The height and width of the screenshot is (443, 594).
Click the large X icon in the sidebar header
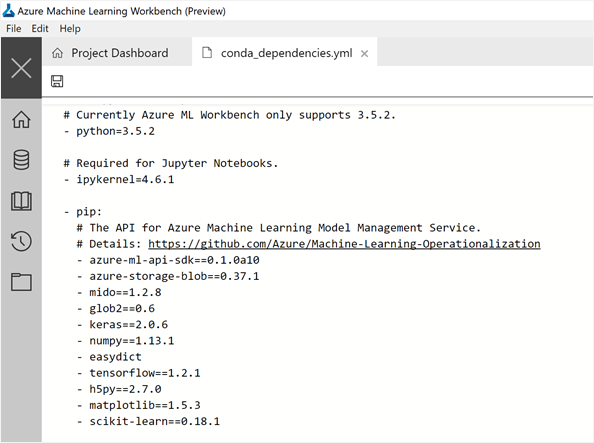[21, 68]
